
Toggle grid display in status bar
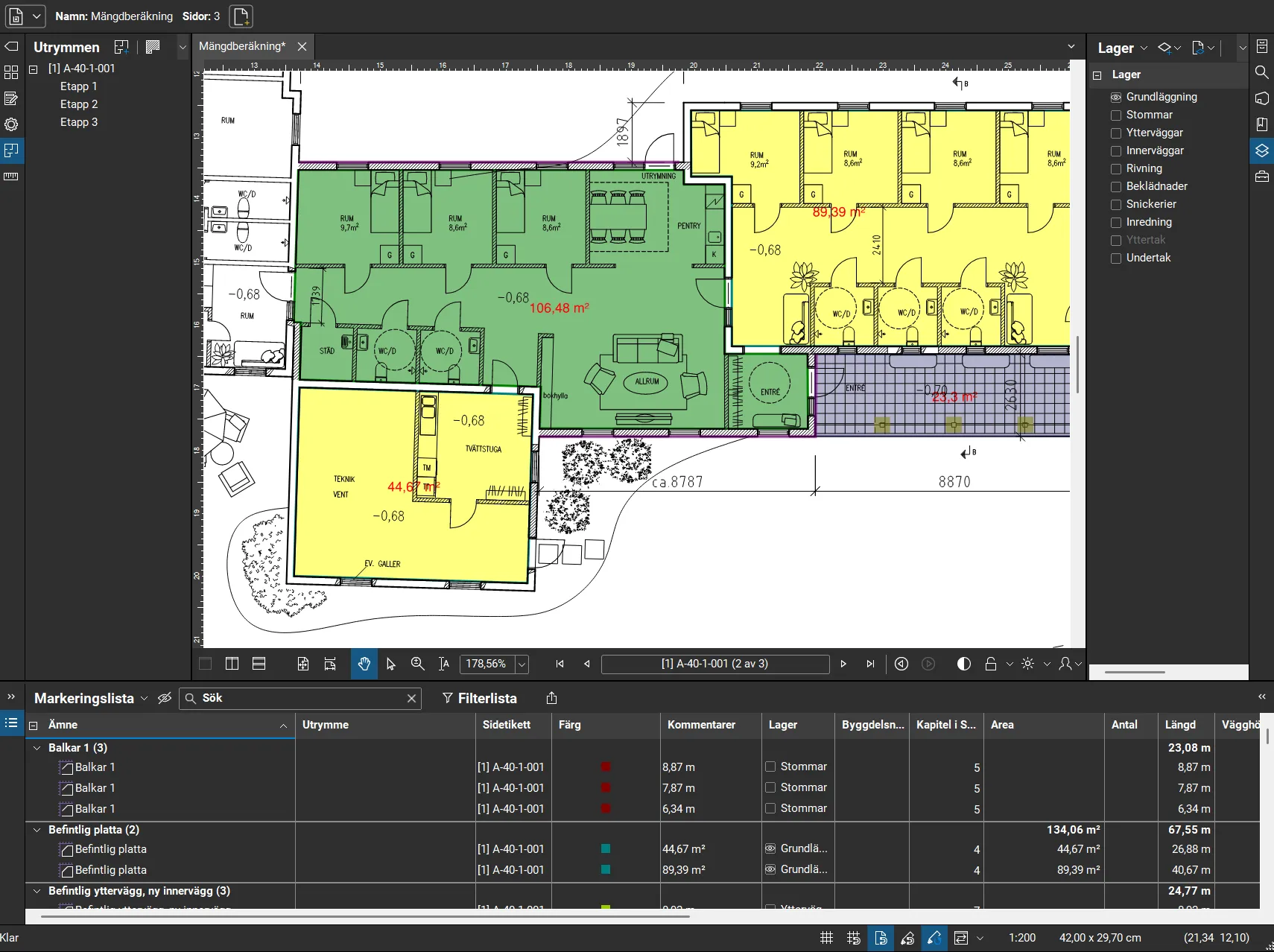click(827, 938)
